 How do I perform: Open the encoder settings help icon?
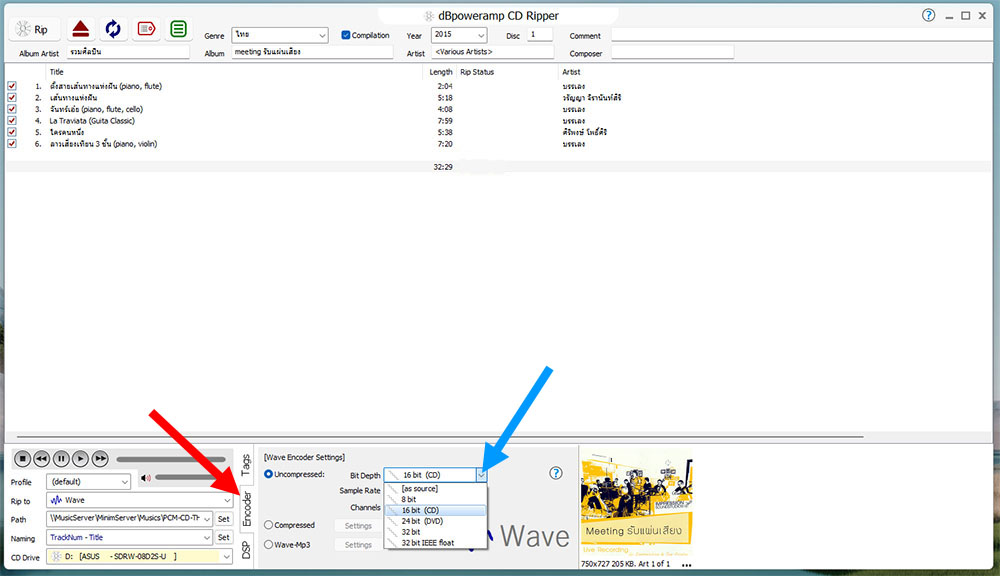tap(556, 474)
